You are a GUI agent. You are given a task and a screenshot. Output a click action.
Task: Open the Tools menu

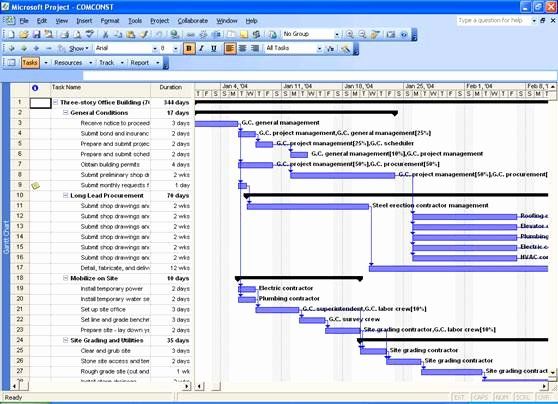pos(135,21)
